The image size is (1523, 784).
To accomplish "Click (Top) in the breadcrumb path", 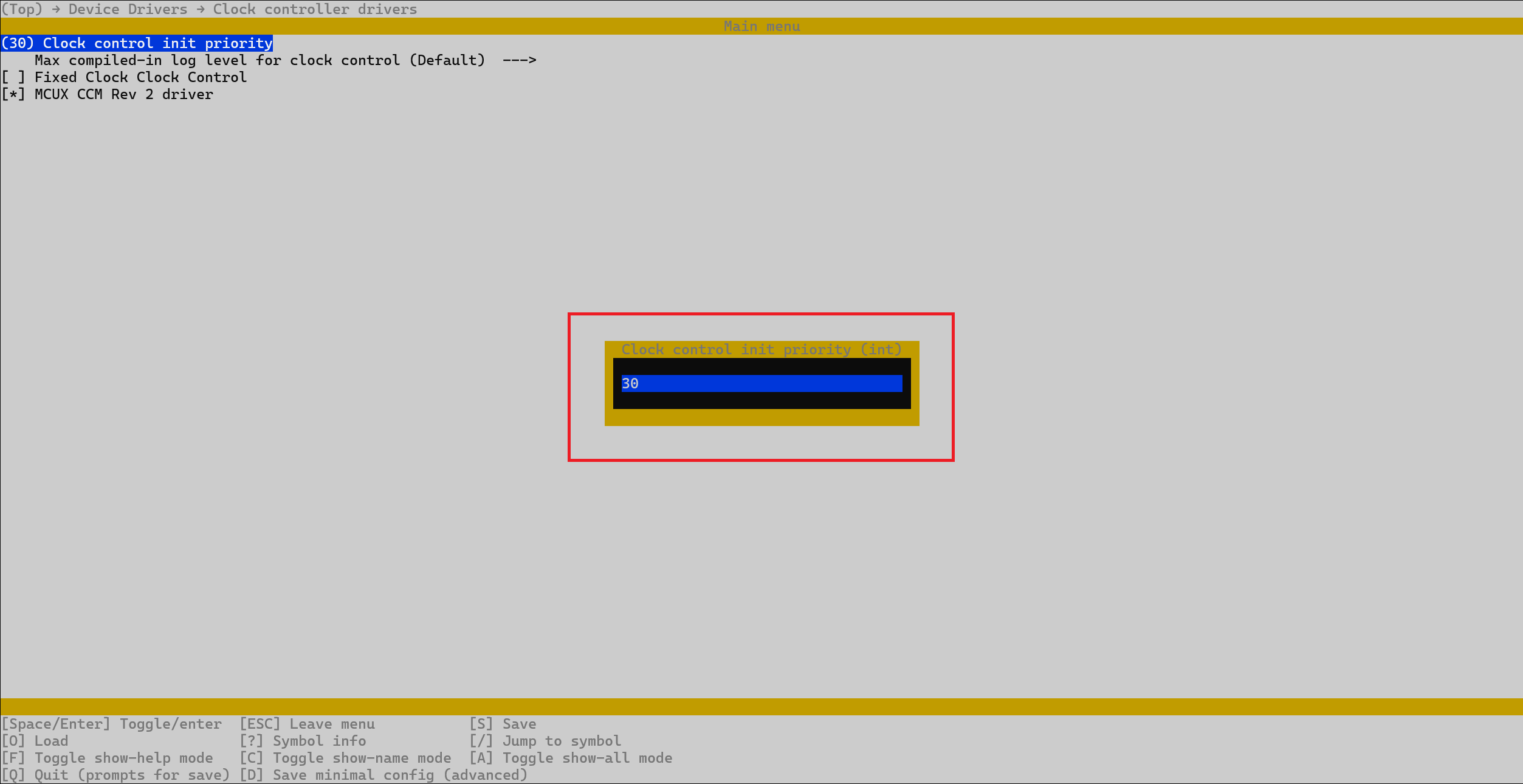I will (22, 9).
